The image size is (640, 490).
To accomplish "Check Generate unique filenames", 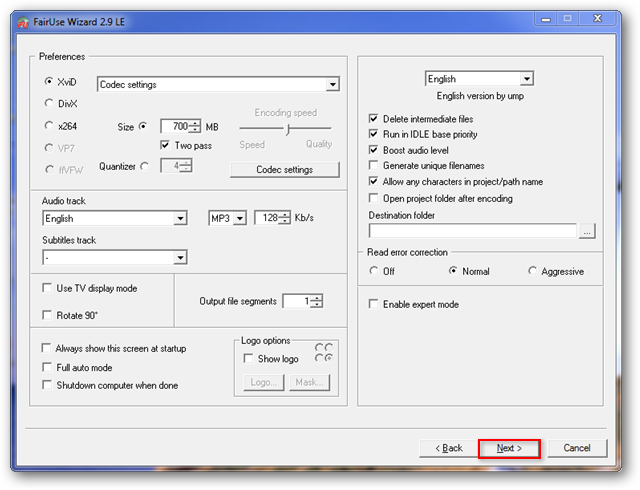I will pos(373,165).
